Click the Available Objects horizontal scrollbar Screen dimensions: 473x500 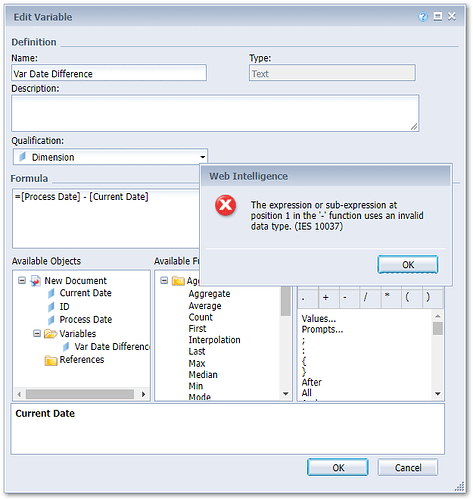[x=80, y=394]
